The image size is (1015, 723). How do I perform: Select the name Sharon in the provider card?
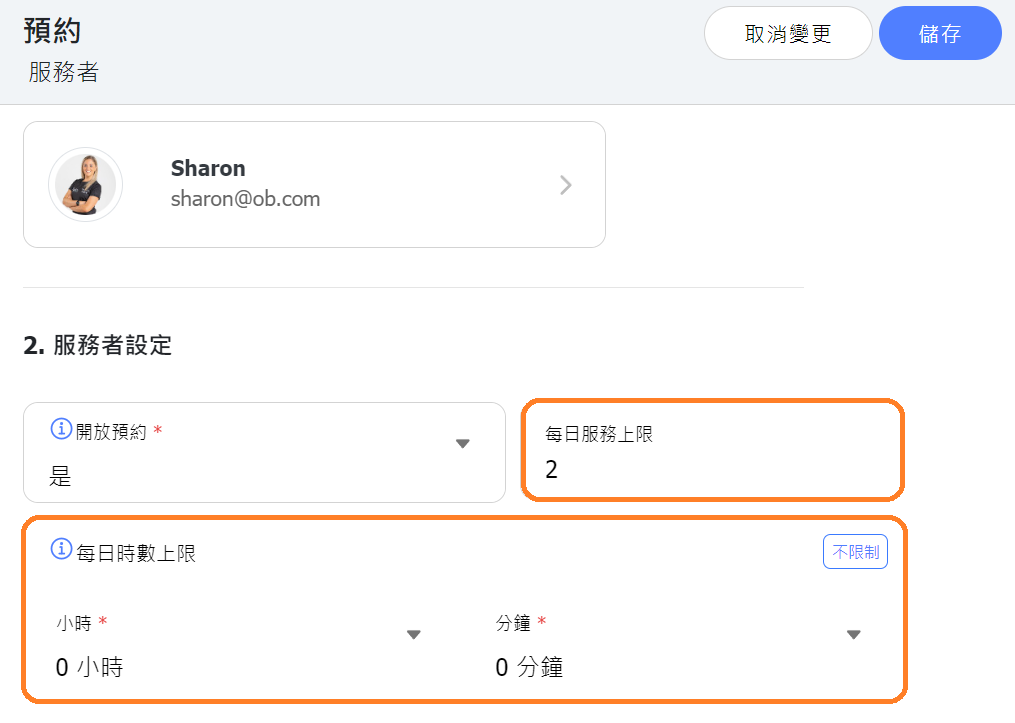point(208,168)
